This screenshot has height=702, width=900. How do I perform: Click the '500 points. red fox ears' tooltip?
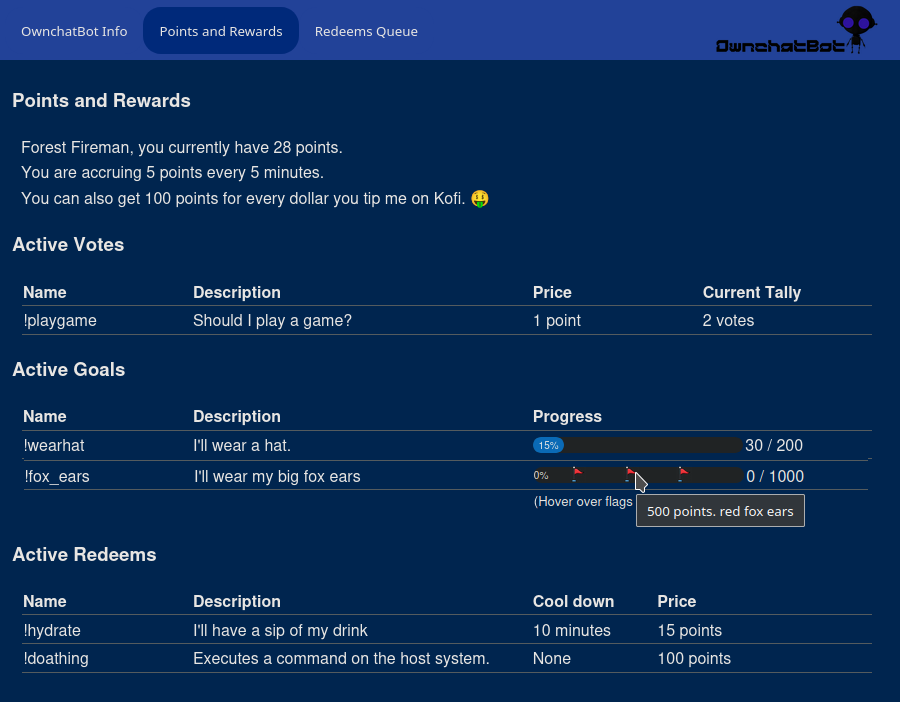[x=720, y=511]
